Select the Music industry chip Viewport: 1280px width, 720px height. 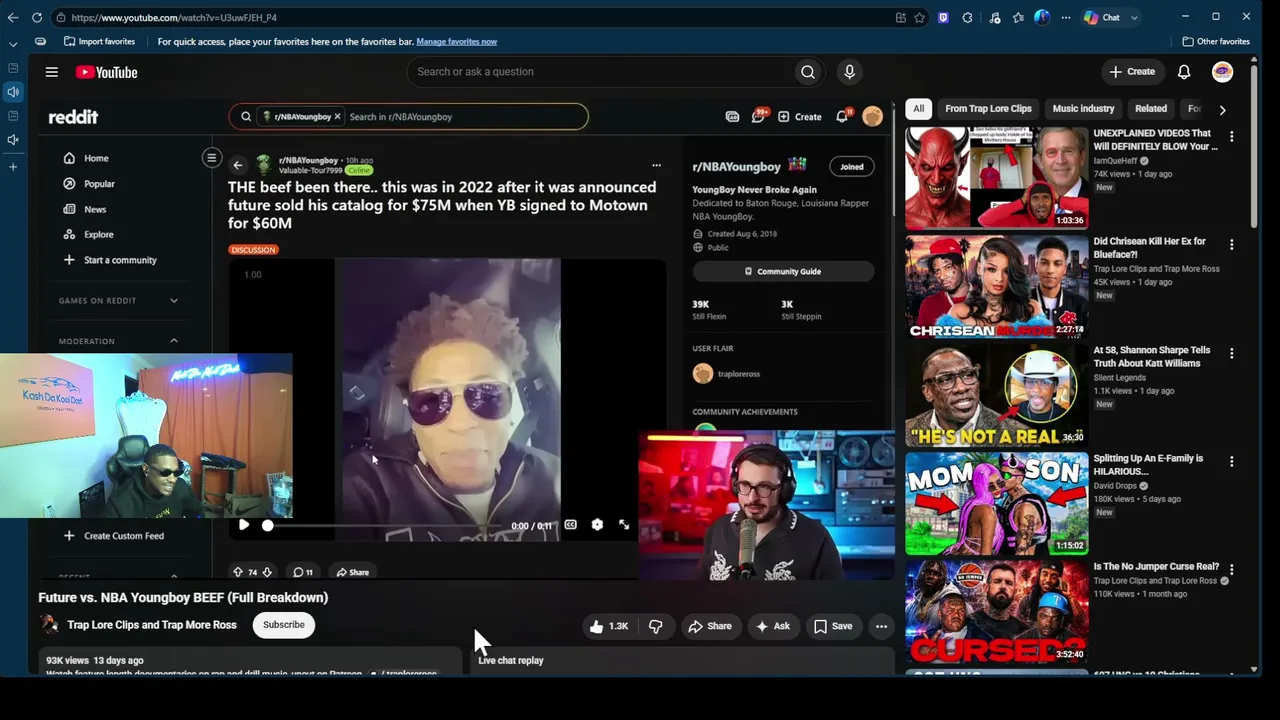click(1083, 108)
